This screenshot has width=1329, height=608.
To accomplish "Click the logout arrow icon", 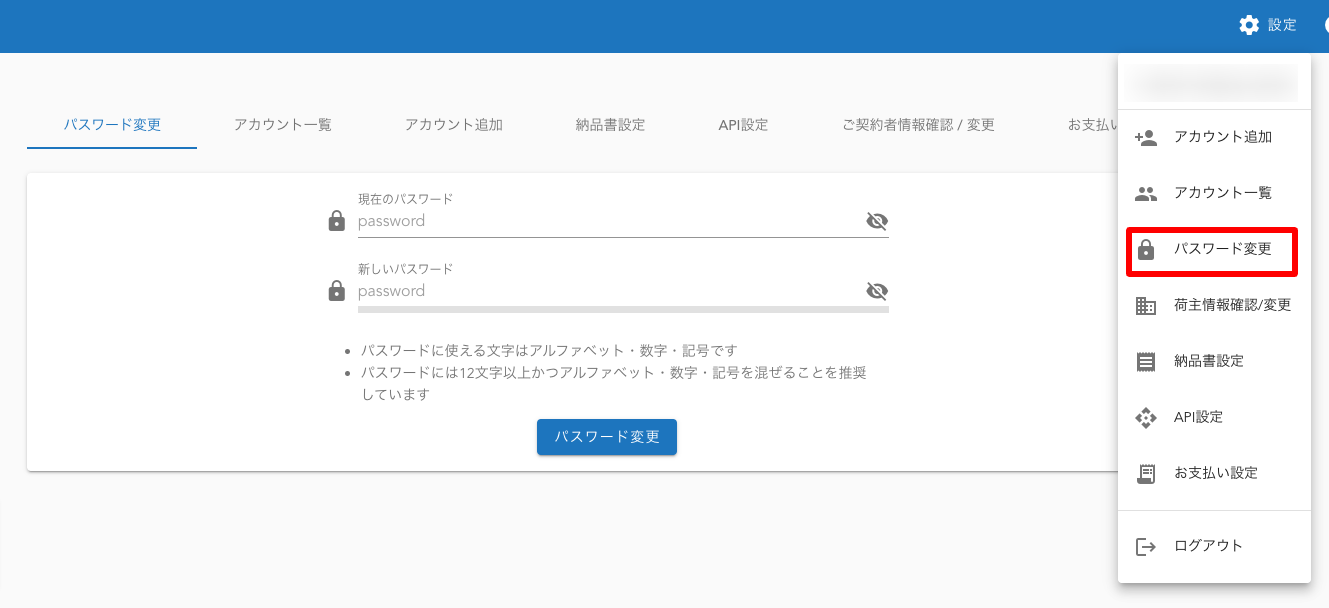I will pyautogui.click(x=1146, y=546).
